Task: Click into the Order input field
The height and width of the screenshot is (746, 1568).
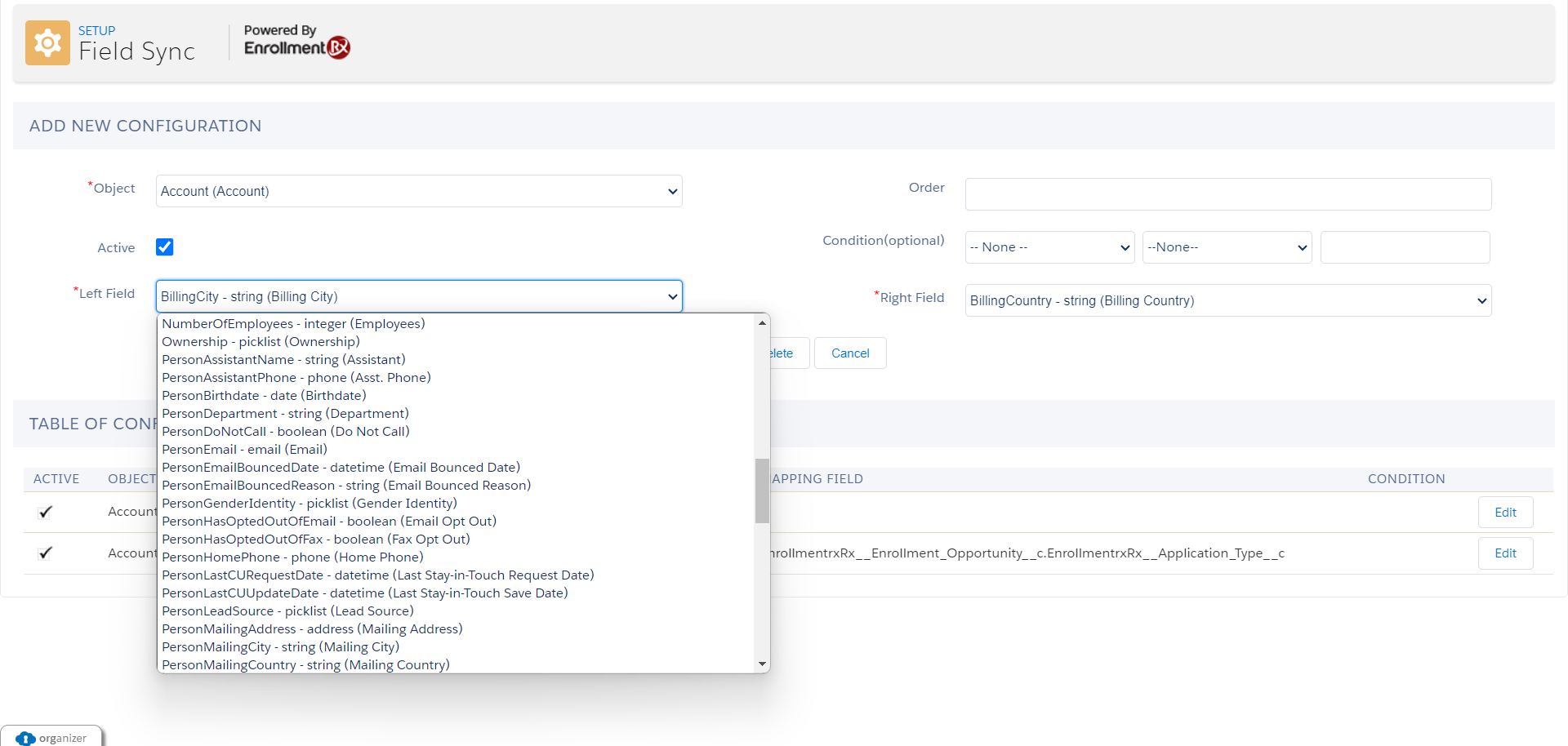Action: 1227,194
